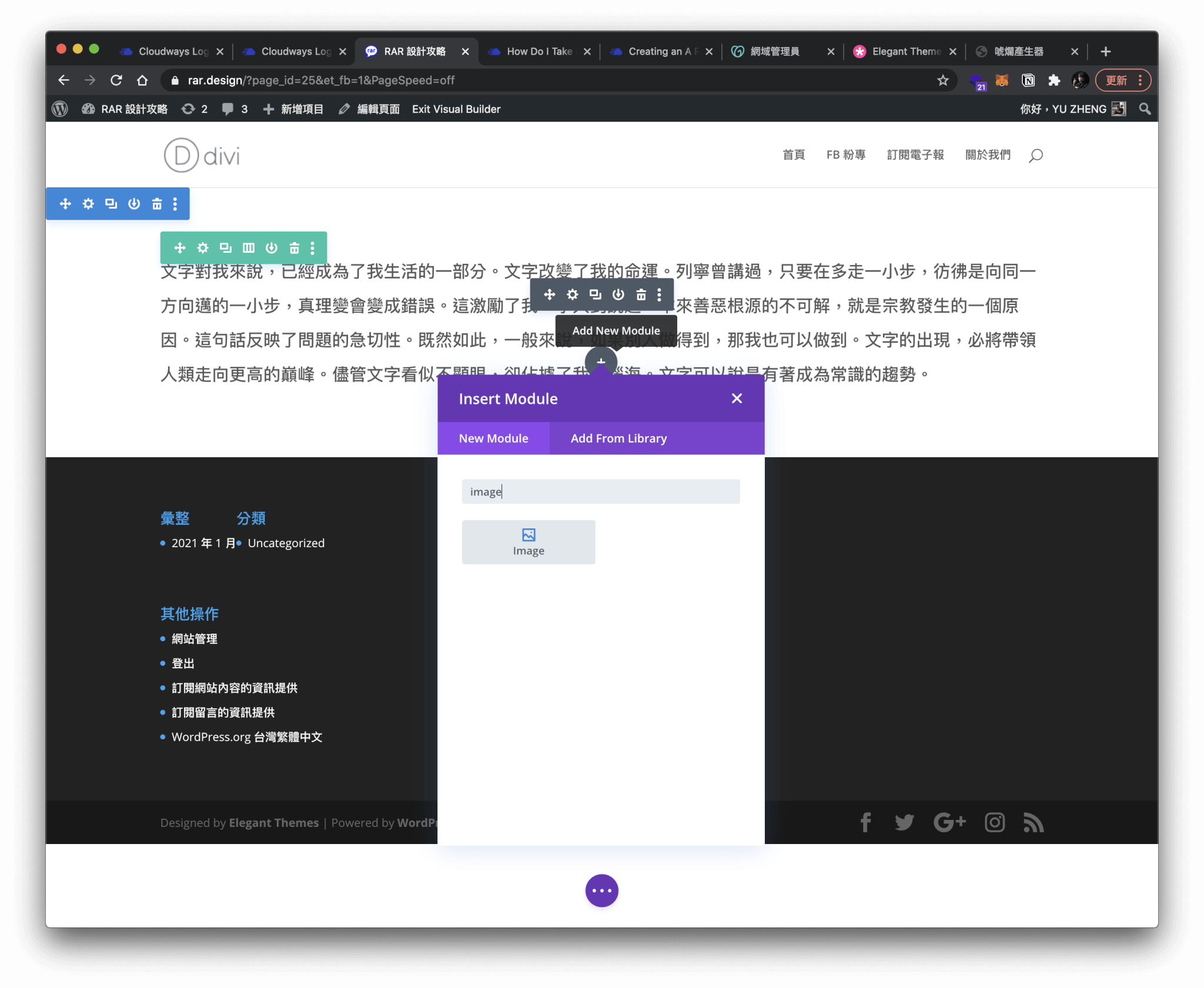The width and height of the screenshot is (1204, 988).
Task: Open the 關於我們 navigation link
Action: 988,155
